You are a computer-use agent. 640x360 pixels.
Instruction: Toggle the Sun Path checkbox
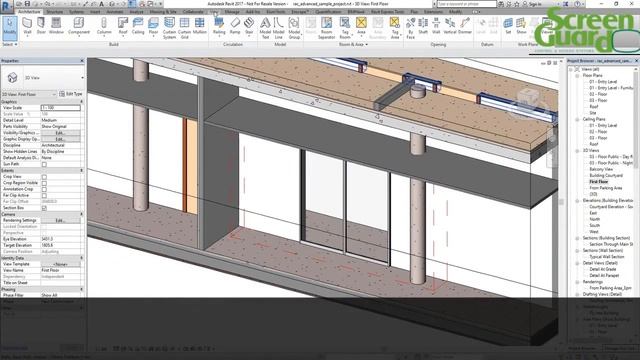pyautogui.click(x=44, y=164)
